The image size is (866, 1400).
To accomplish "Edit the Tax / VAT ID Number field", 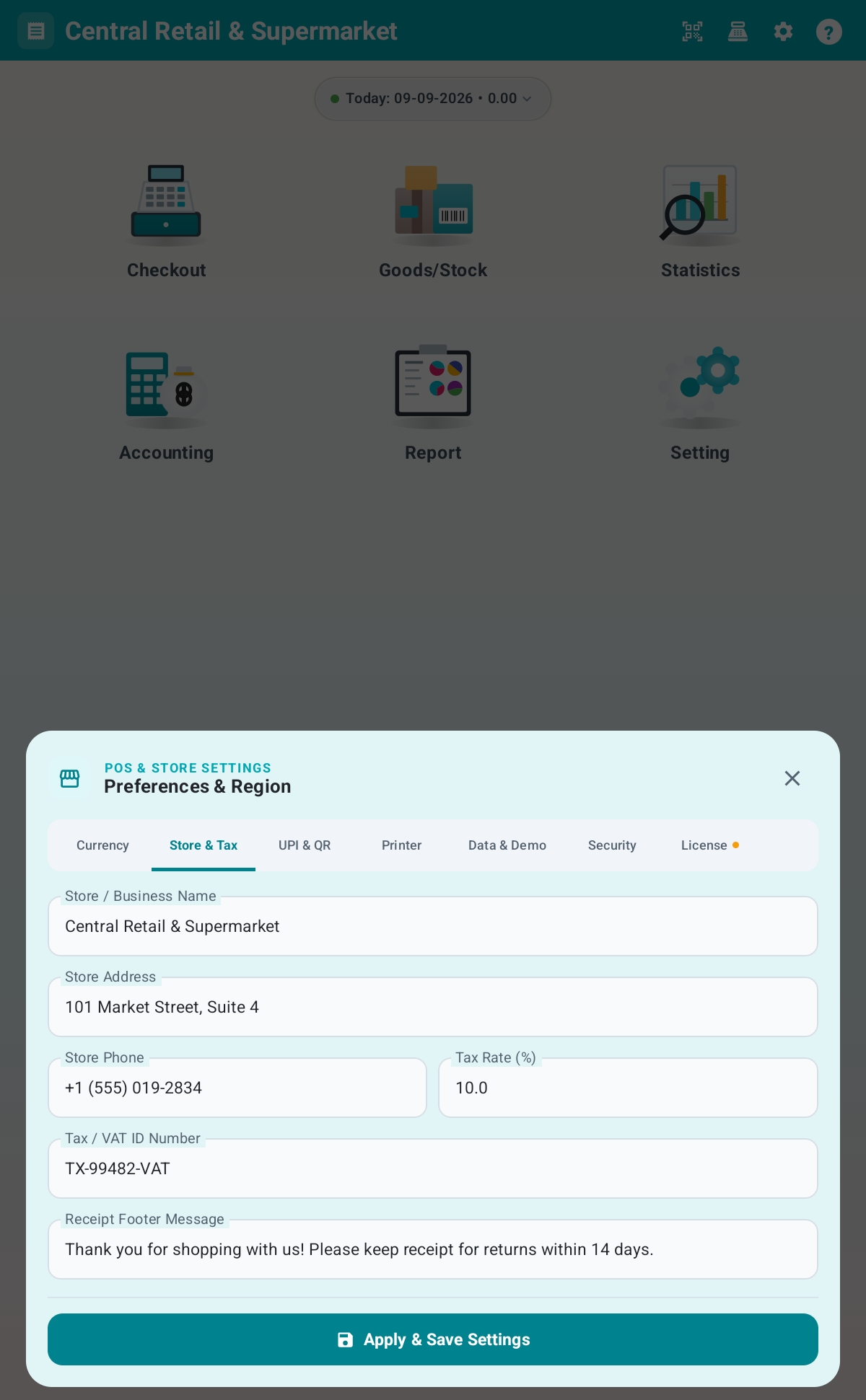I will 433,1168.
